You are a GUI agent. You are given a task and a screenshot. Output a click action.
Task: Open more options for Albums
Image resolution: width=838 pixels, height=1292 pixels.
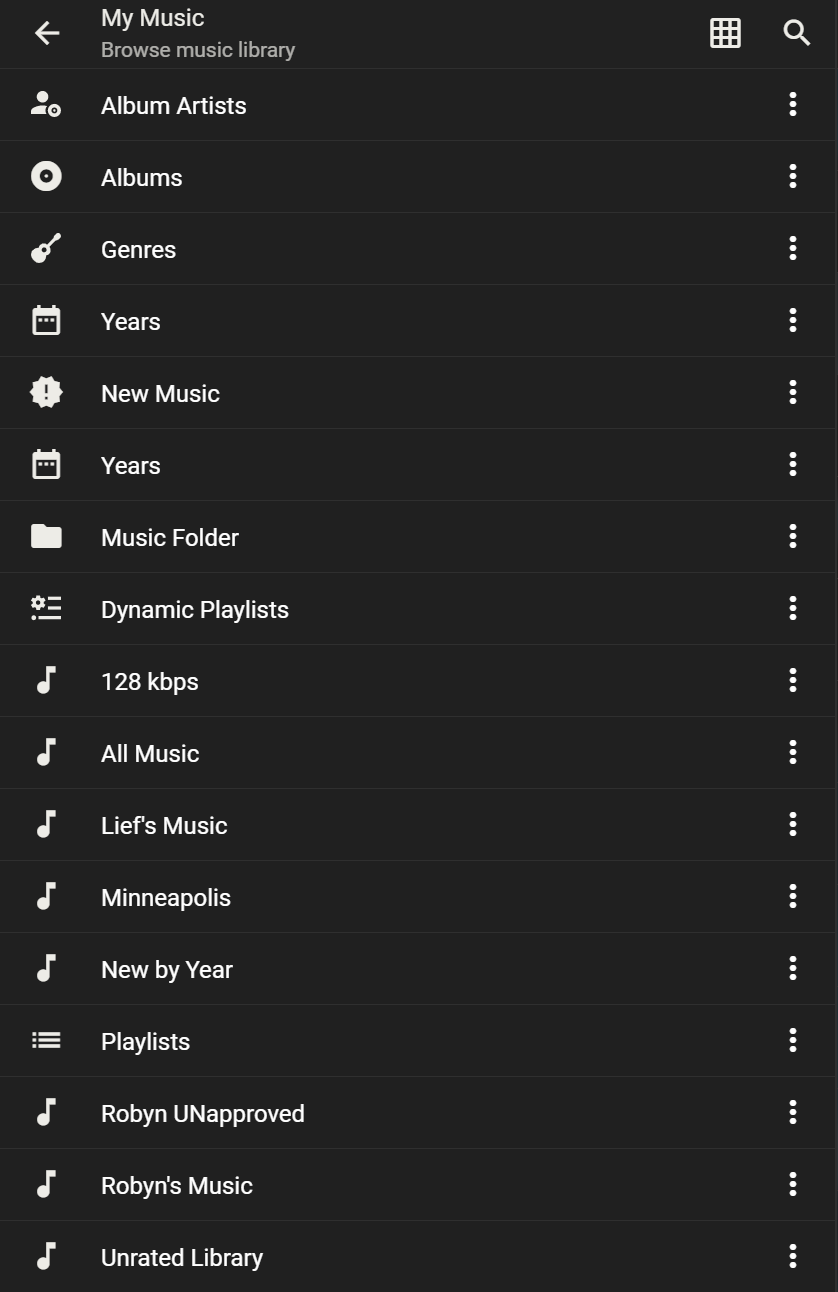click(792, 177)
